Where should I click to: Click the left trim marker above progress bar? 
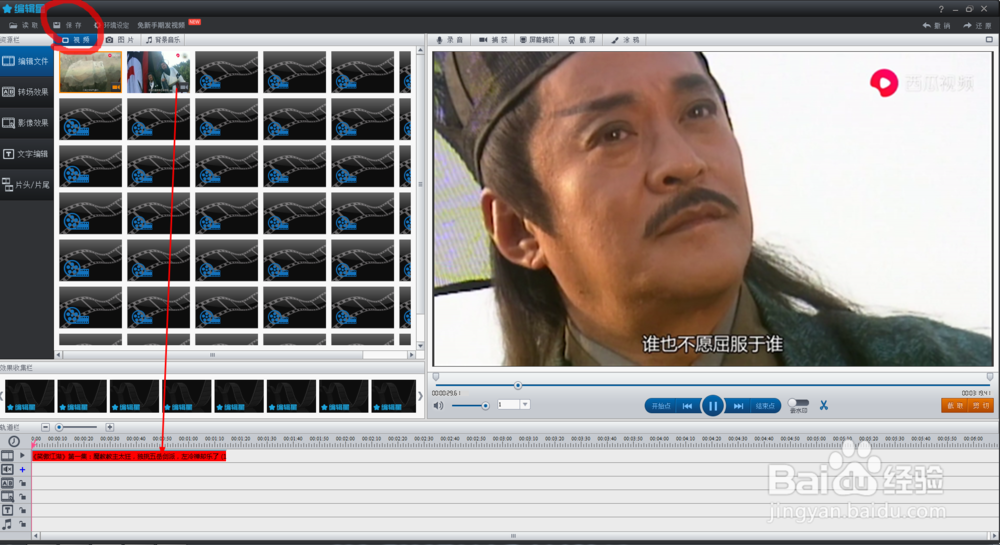tap(436, 377)
